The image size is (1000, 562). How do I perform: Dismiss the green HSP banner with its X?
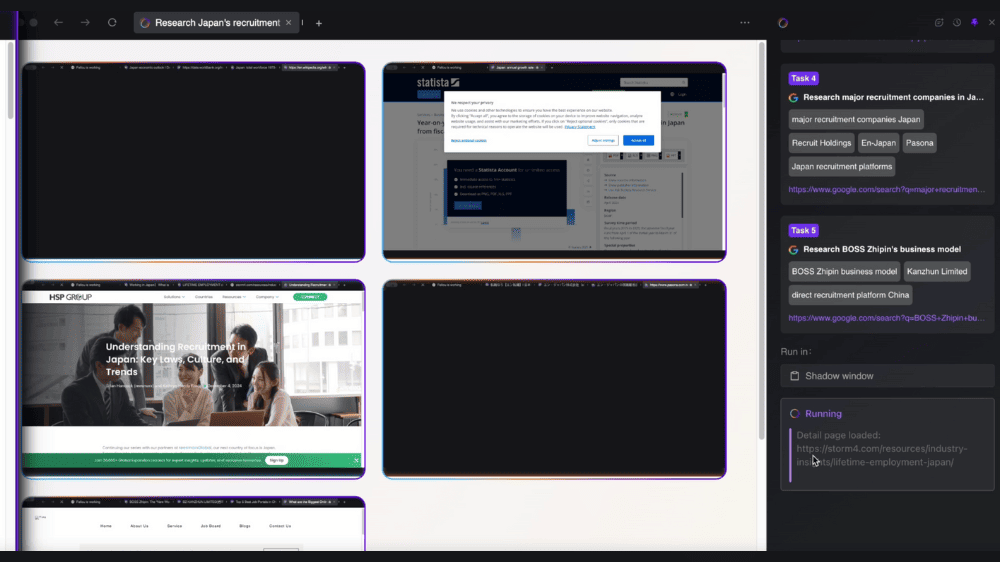pos(357,460)
